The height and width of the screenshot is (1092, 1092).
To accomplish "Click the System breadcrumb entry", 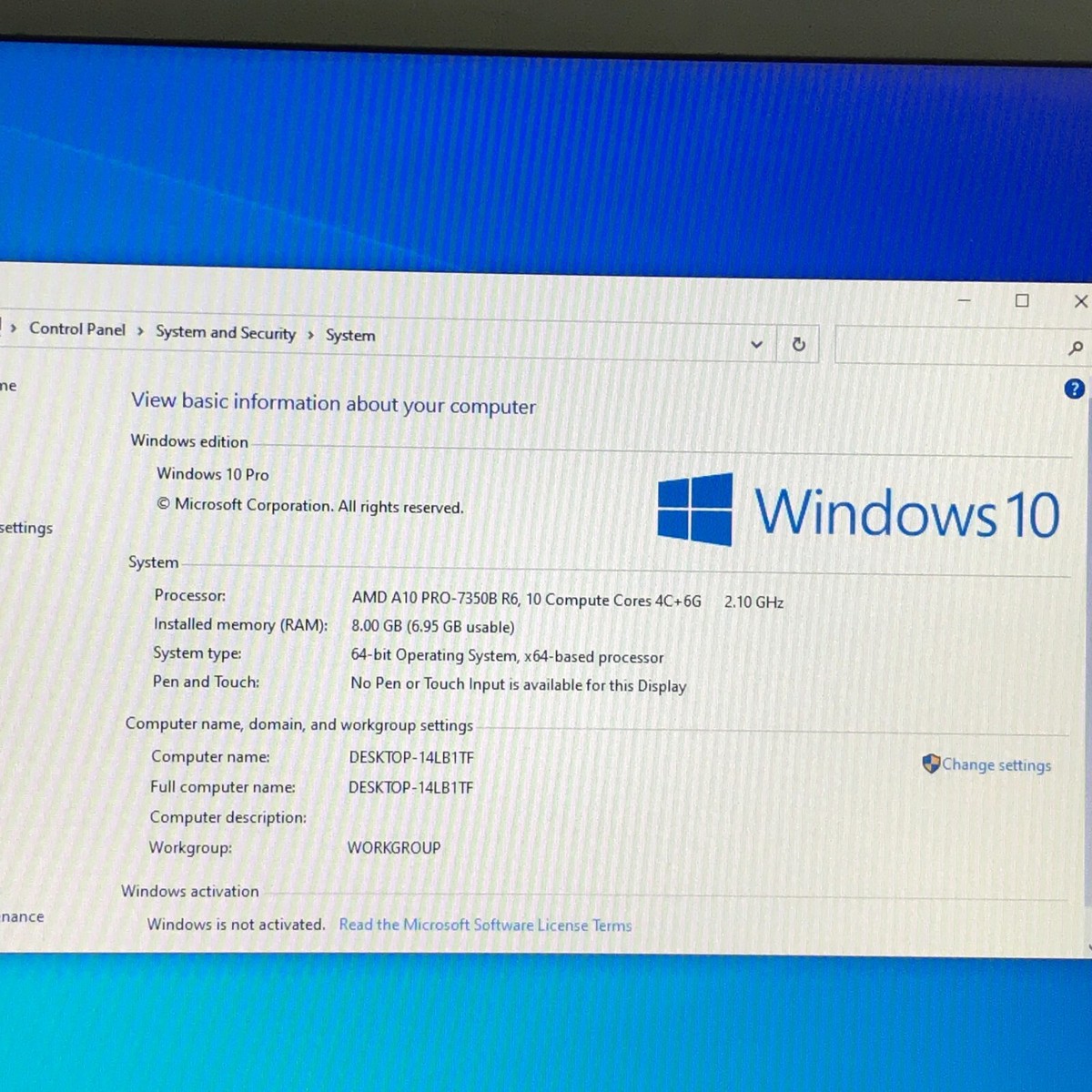I will click(x=350, y=335).
